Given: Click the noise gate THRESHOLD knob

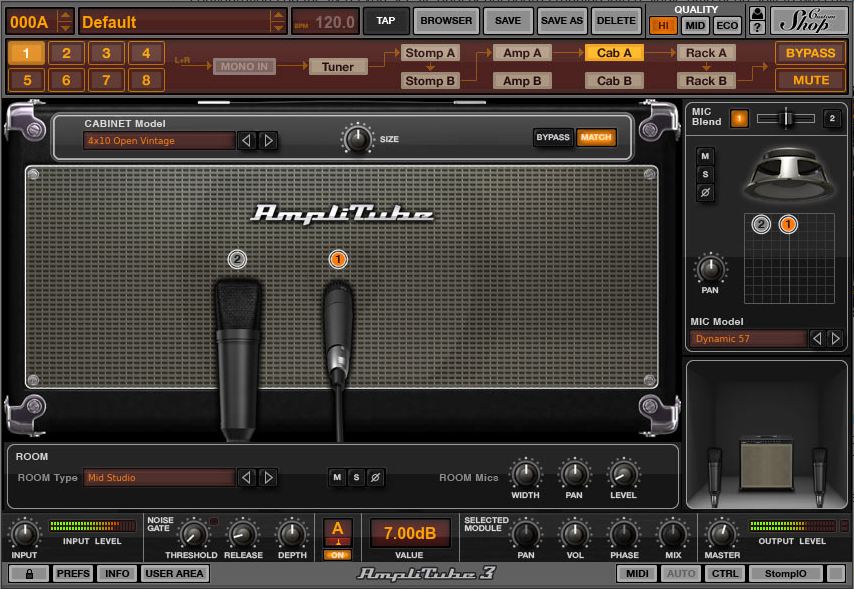Looking at the screenshot, I should pyautogui.click(x=192, y=535).
